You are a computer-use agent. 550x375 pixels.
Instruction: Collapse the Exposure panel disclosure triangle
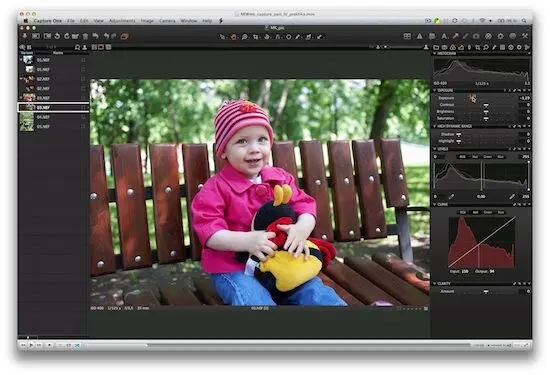[x=435, y=91]
